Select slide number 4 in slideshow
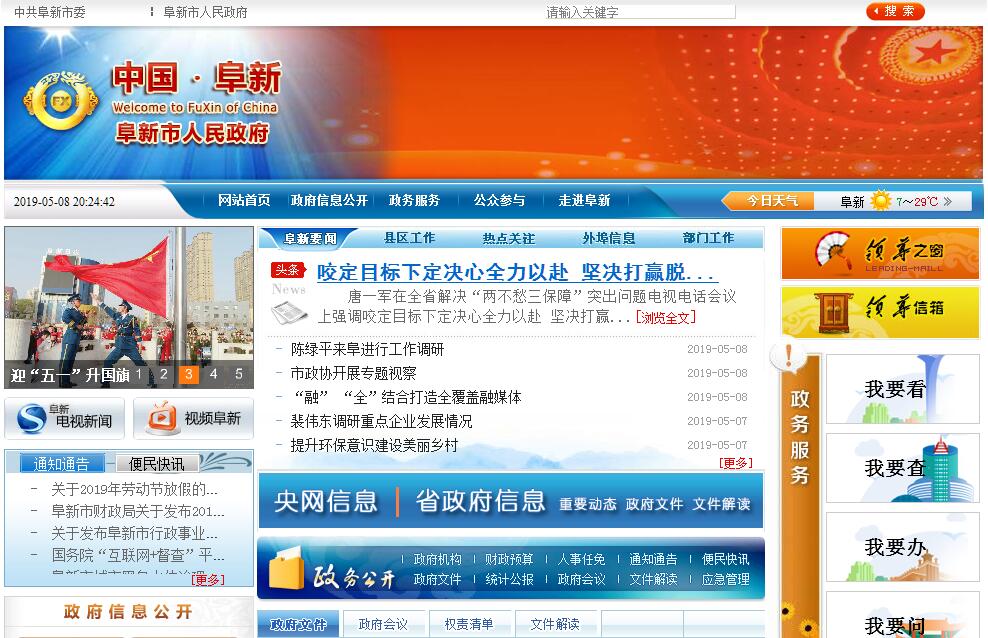This screenshot has width=988, height=638. [x=213, y=375]
